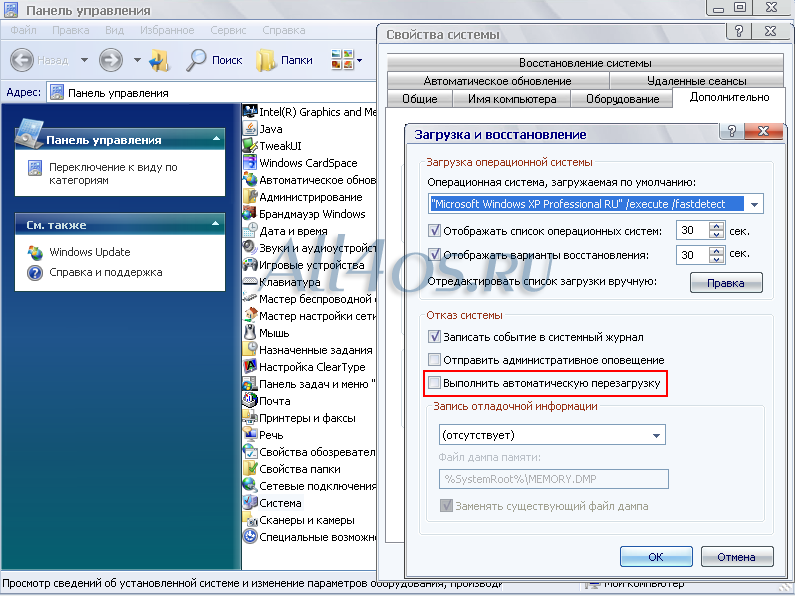Open the Специальные возможности icon
795x596 pixels.
250,537
